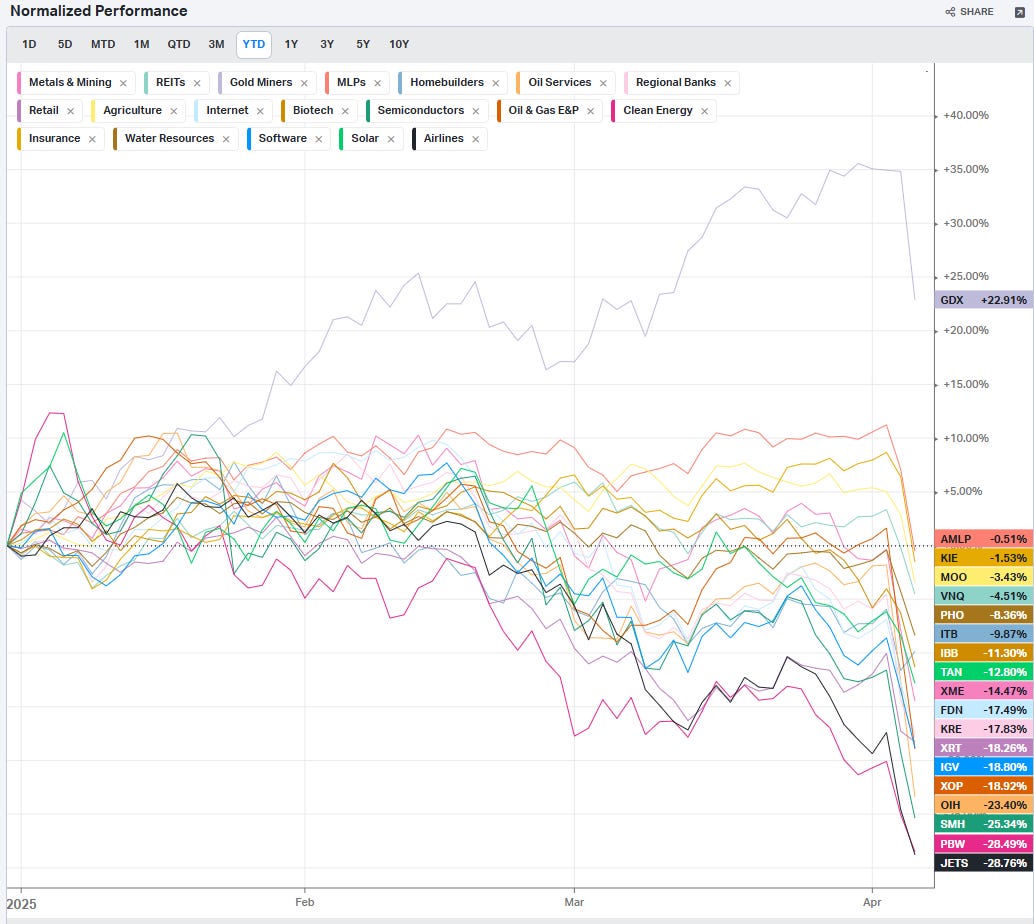Remove the Agriculture chip x

(173, 111)
